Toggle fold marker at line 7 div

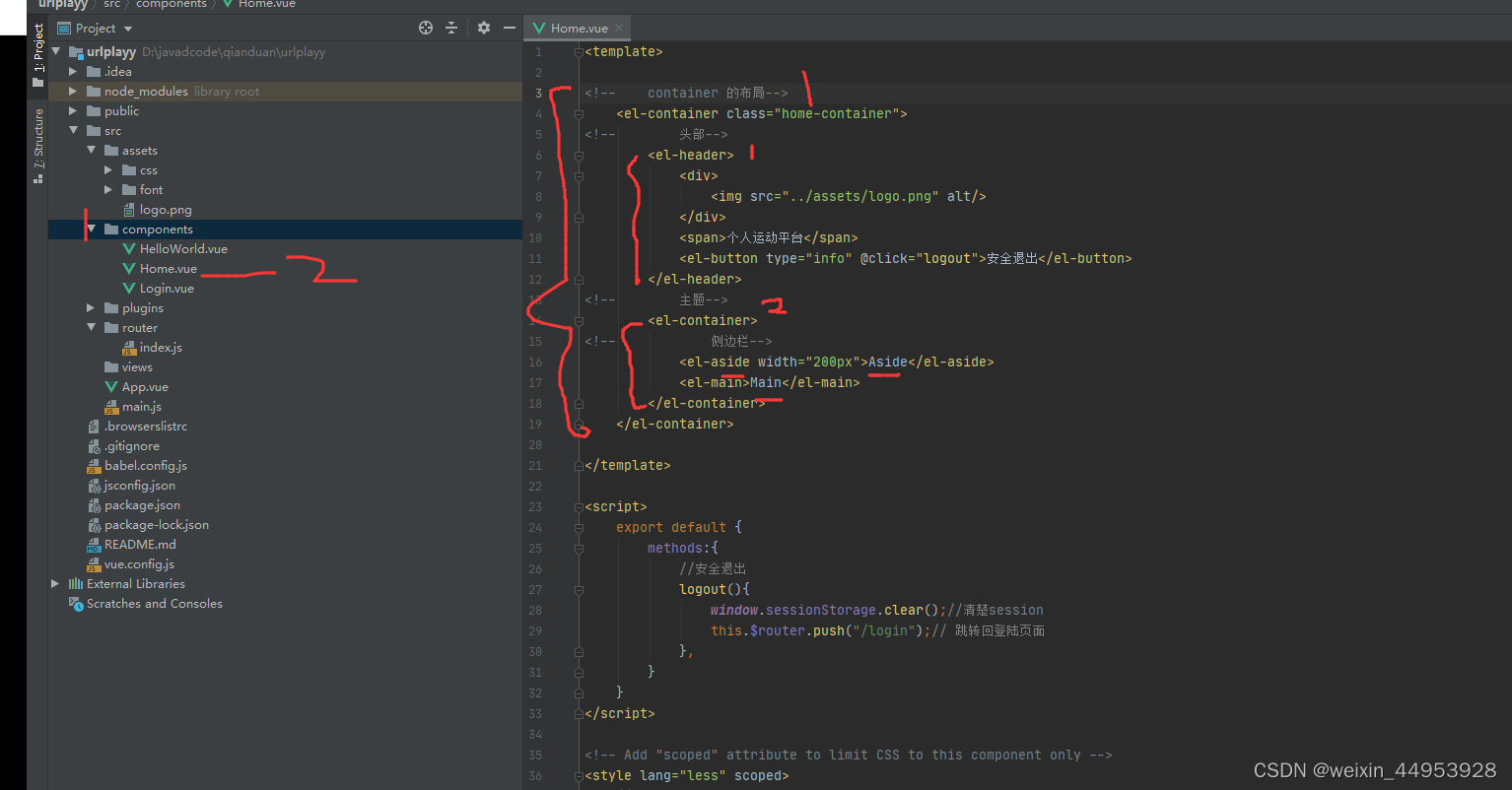pos(580,175)
